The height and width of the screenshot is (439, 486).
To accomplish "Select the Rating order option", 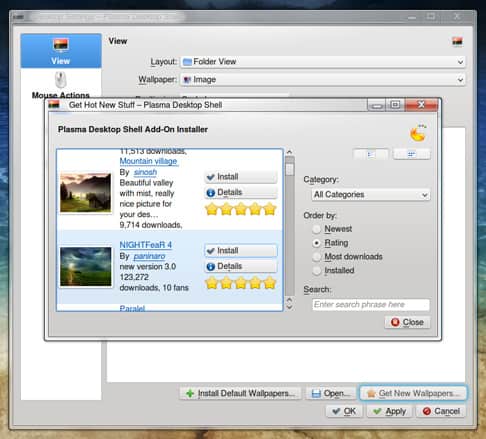I will pos(331,243).
